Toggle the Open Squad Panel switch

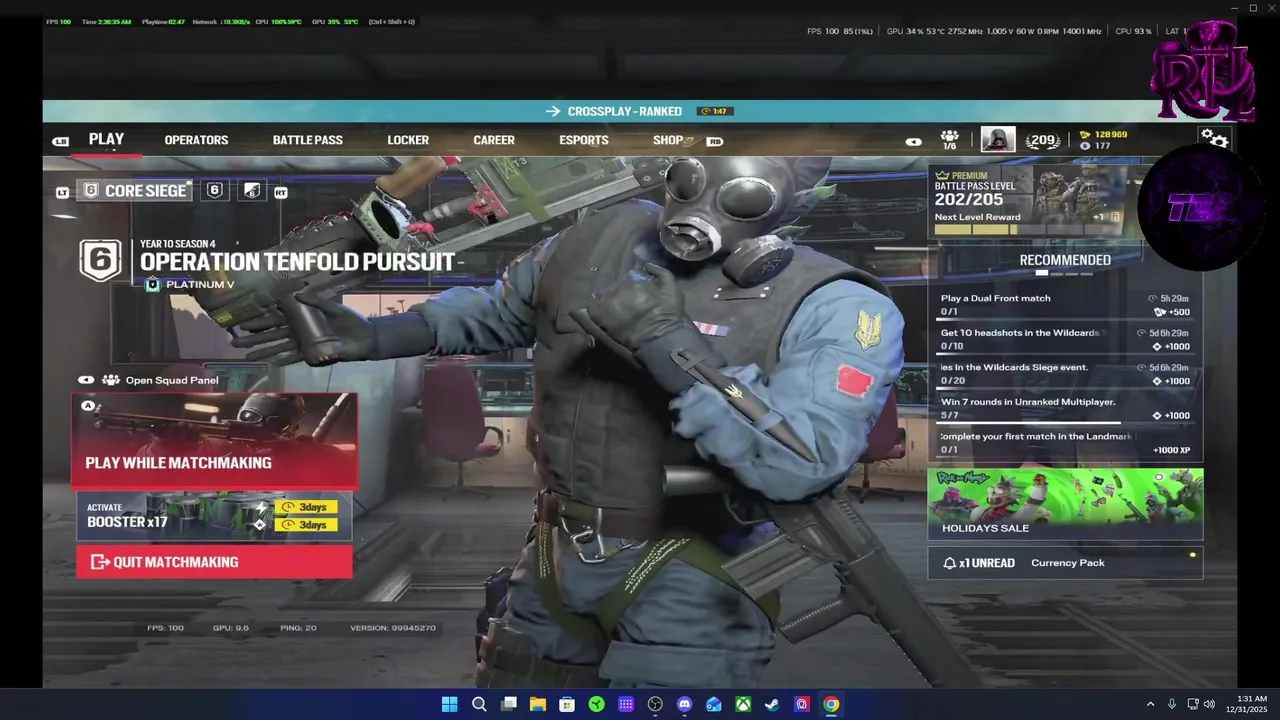[x=86, y=380]
